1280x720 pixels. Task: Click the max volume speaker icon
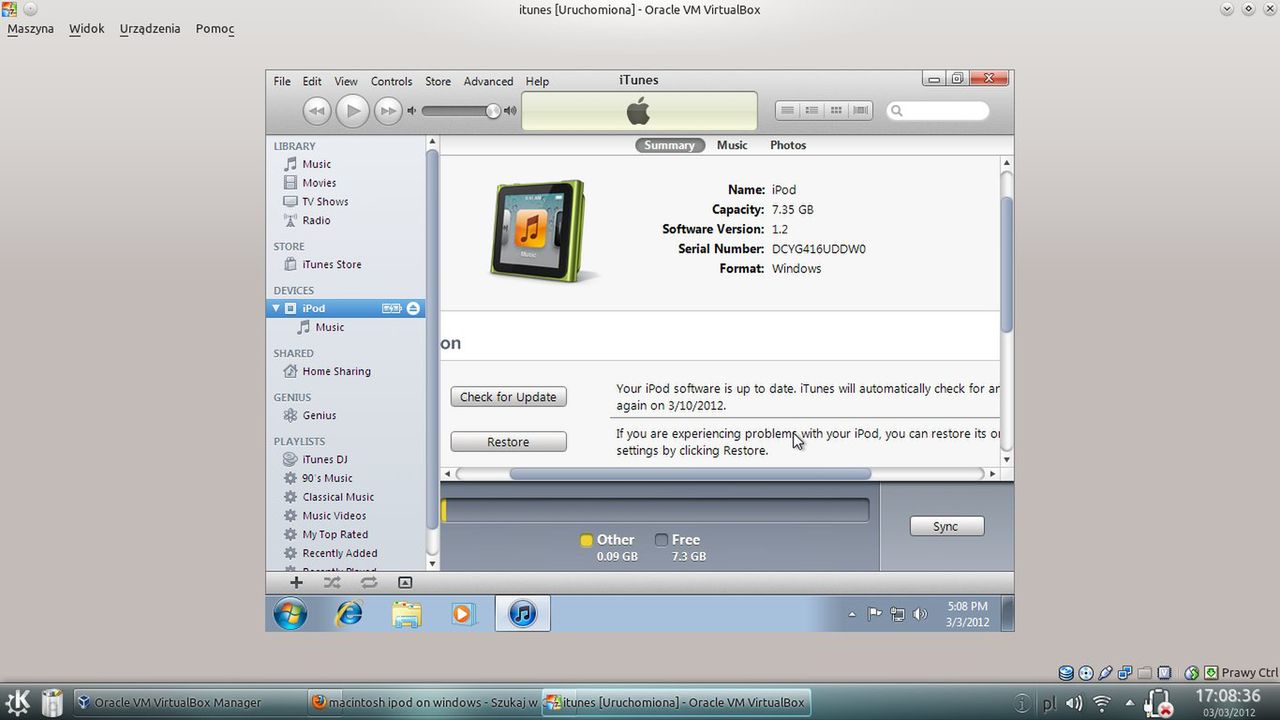(x=510, y=111)
